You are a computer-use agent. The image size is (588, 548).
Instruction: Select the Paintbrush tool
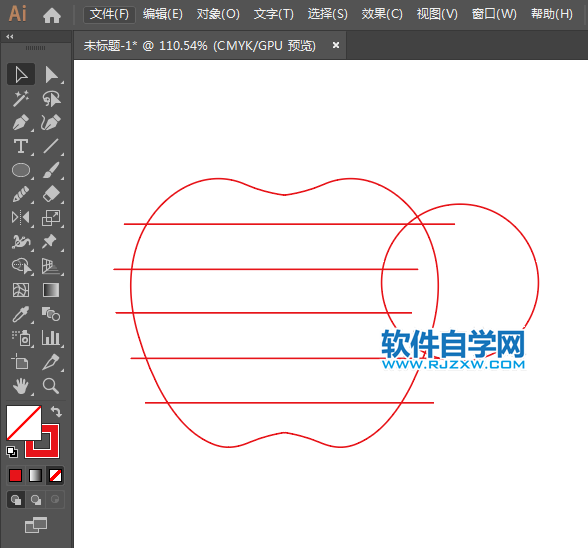tap(51, 170)
